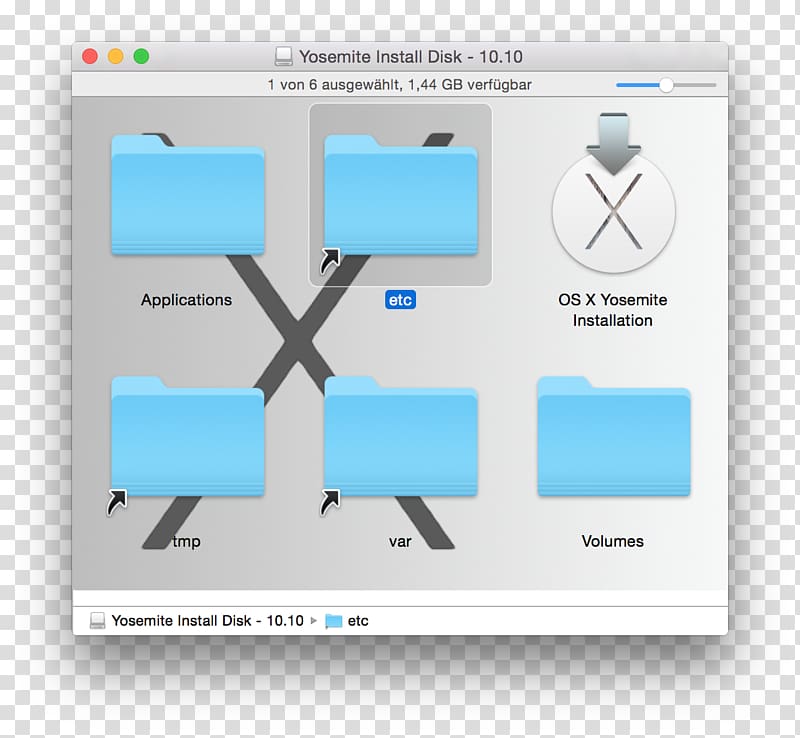This screenshot has width=800, height=738.
Task: Close the Finder window with red button
Action: (x=90, y=56)
